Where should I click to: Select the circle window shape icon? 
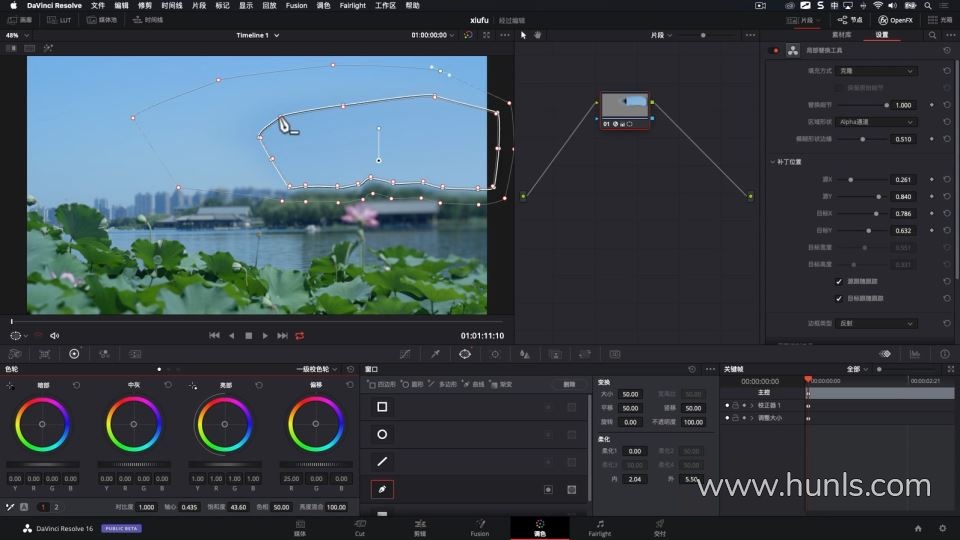pyautogui.click(x=382, y=434)
